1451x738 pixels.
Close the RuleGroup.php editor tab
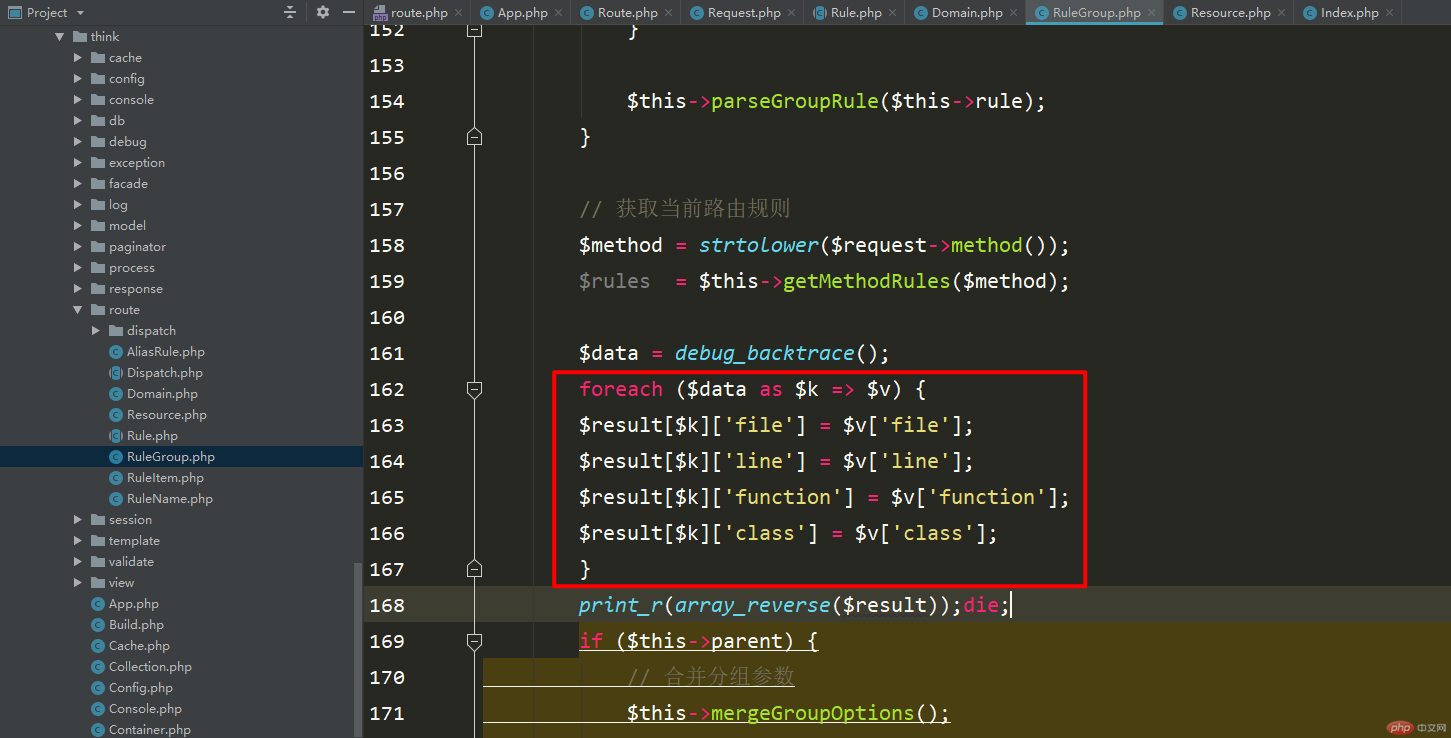pyautogui.click(x=1151, y=13)
